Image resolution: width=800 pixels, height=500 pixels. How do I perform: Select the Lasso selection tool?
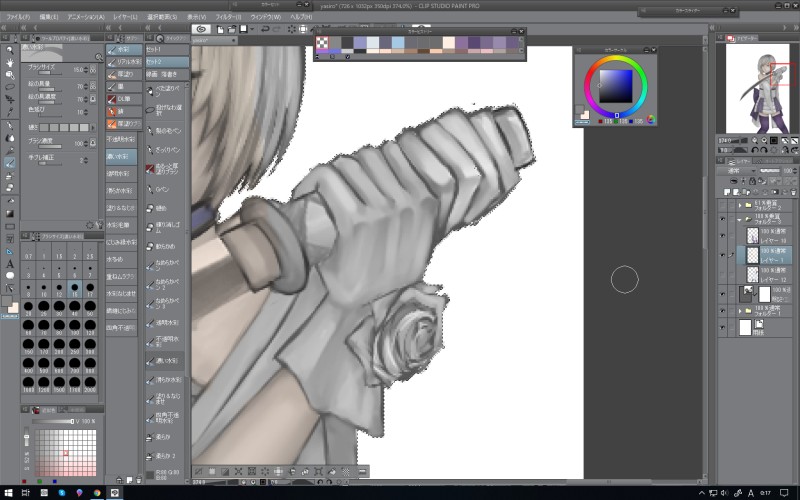pyautogui.click(x=10, y=87)
